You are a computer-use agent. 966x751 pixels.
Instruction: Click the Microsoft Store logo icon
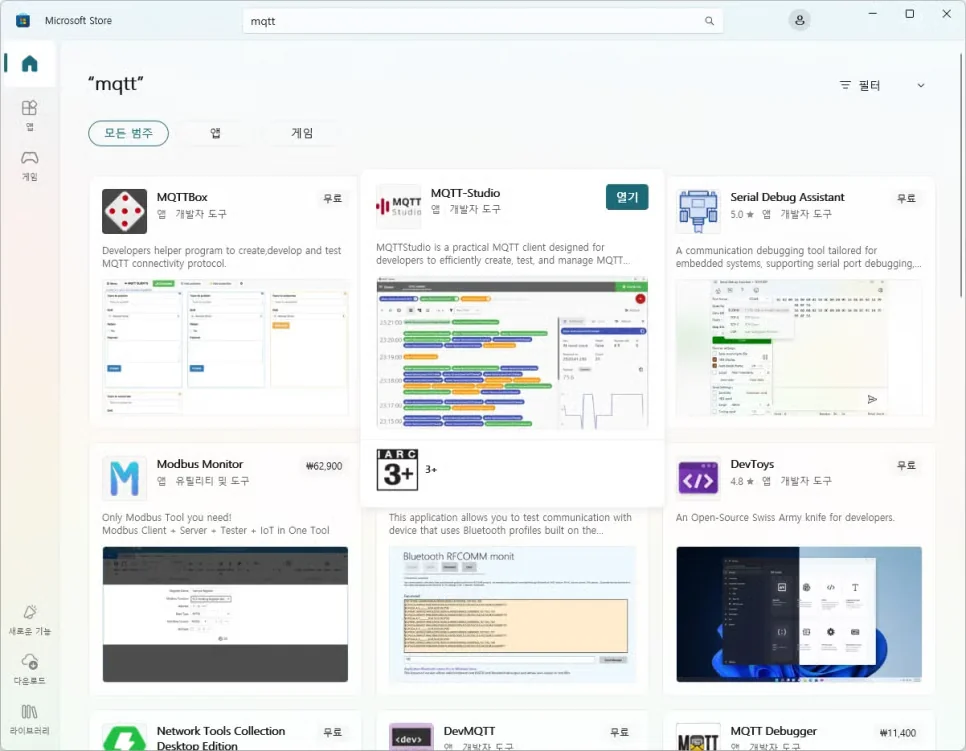(x=23, y=20)
